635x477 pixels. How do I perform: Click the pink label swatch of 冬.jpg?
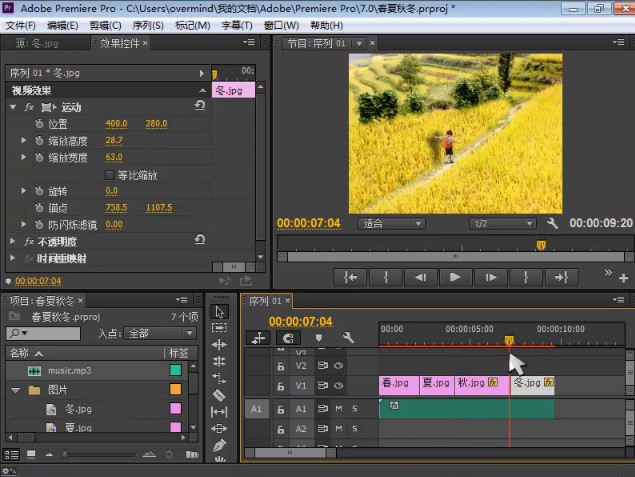pyautogui.click(x=176, y=409)
